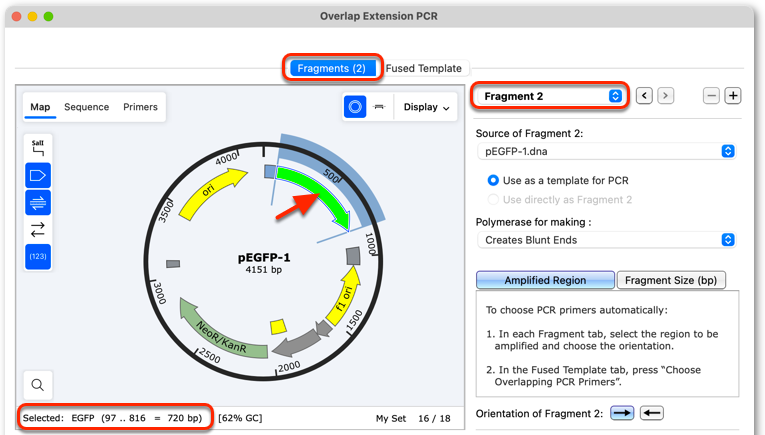Toggle the show primers icon
Image resolution: width=765 pixels, height=435 pixels.
pos(38,202)
